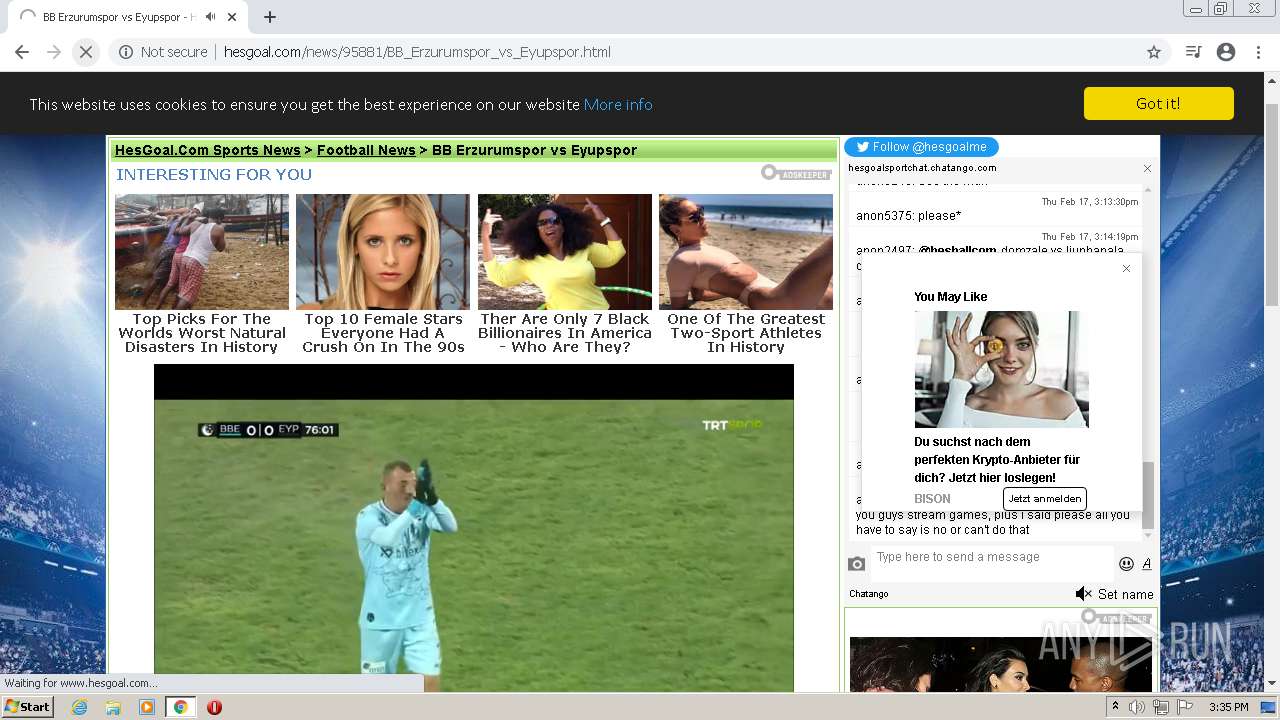Image resolution: width=1280 pixels, height=720 pixels.
Task: Open chat text formatting A icon
Action: click(x=1147, y=564)
